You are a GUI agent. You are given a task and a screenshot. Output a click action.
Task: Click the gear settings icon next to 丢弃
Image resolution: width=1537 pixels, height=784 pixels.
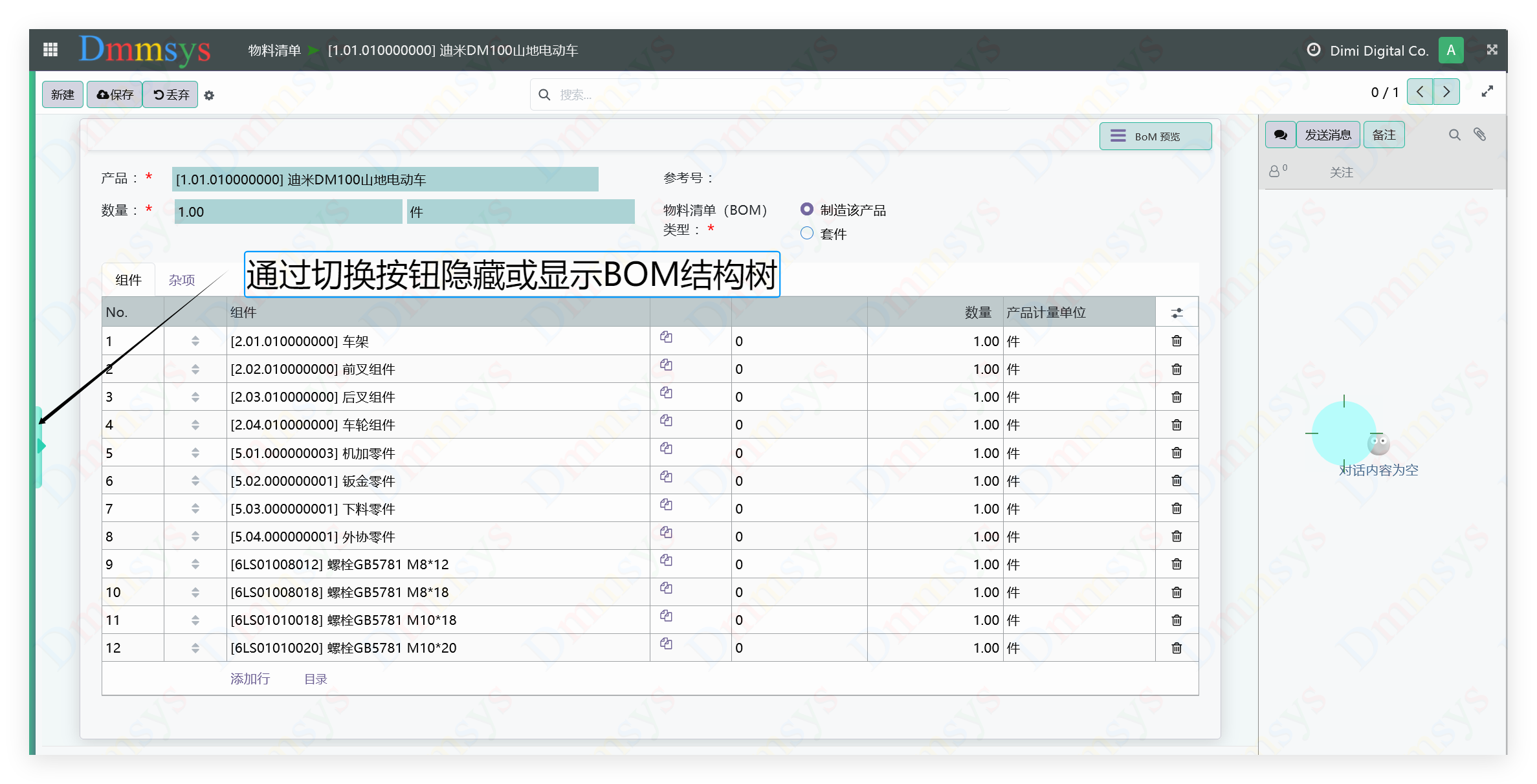point(209,95)
